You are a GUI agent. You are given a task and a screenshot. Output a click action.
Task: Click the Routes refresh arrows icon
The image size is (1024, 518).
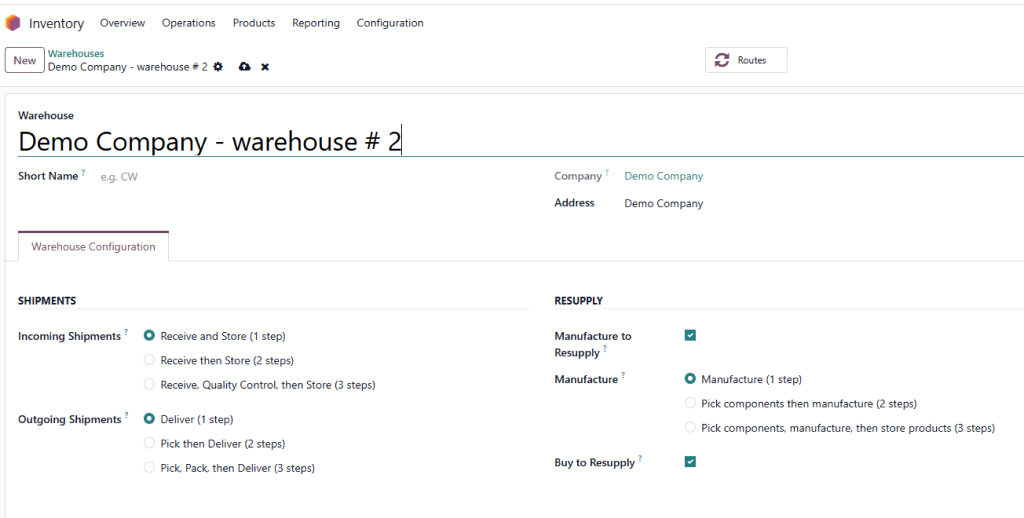722,60
